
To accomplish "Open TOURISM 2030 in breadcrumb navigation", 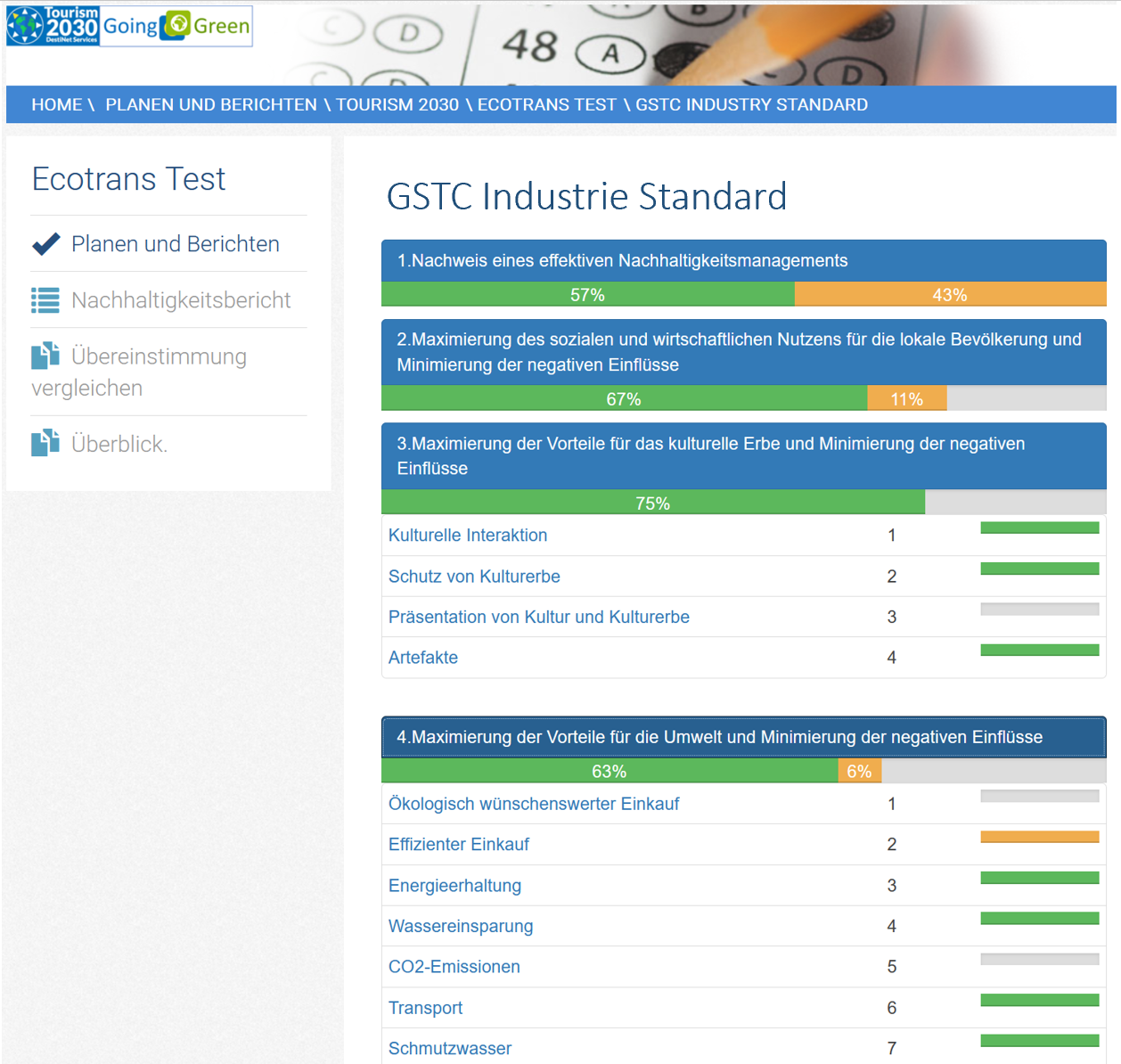I will click(397, 105).
